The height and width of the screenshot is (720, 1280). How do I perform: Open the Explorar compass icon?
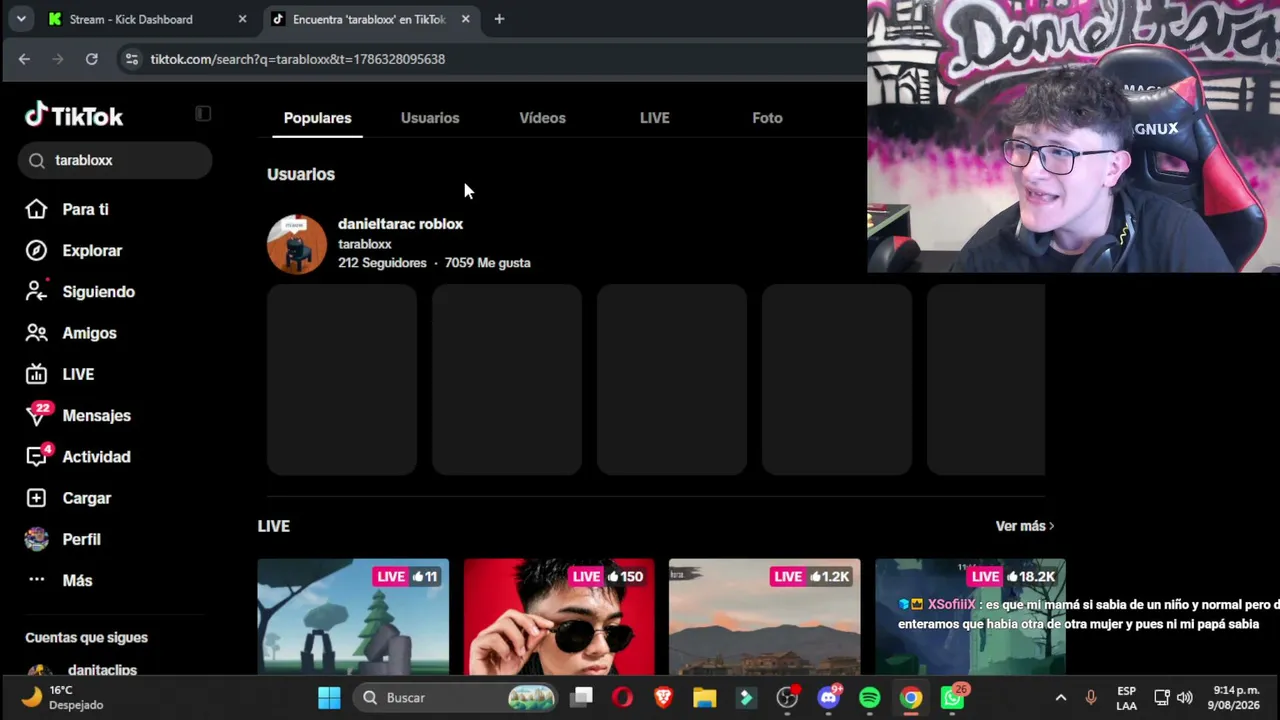pyautogui.click(x=36, y=251)
